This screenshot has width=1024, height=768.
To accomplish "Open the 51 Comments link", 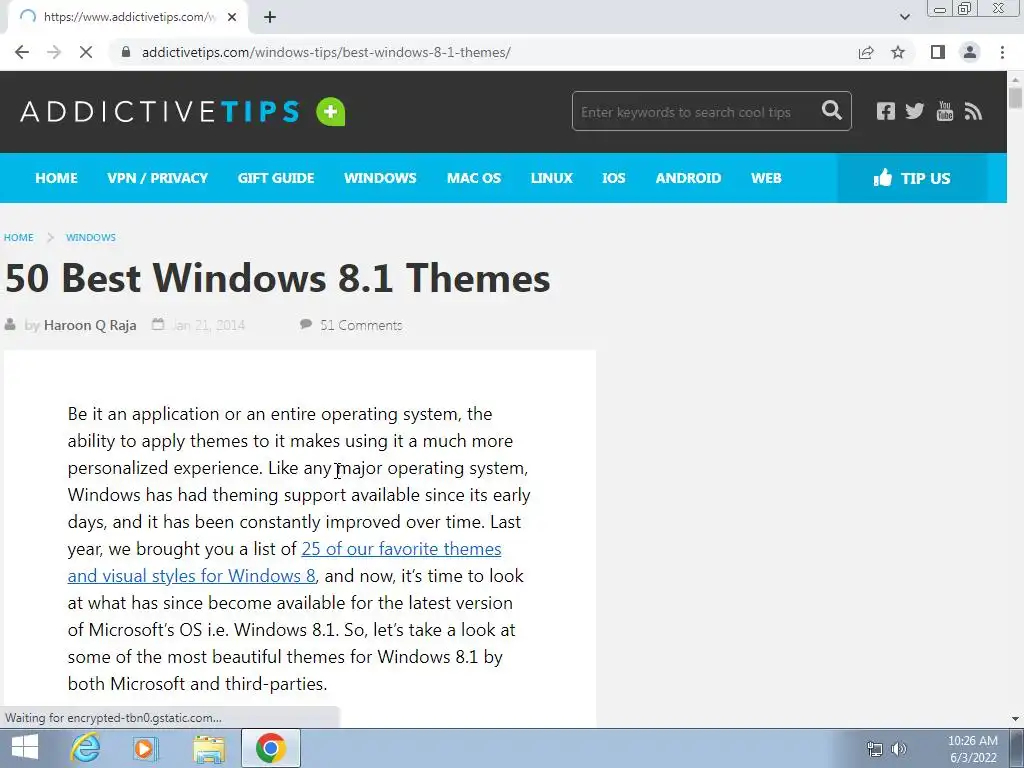I will (361, 325).
